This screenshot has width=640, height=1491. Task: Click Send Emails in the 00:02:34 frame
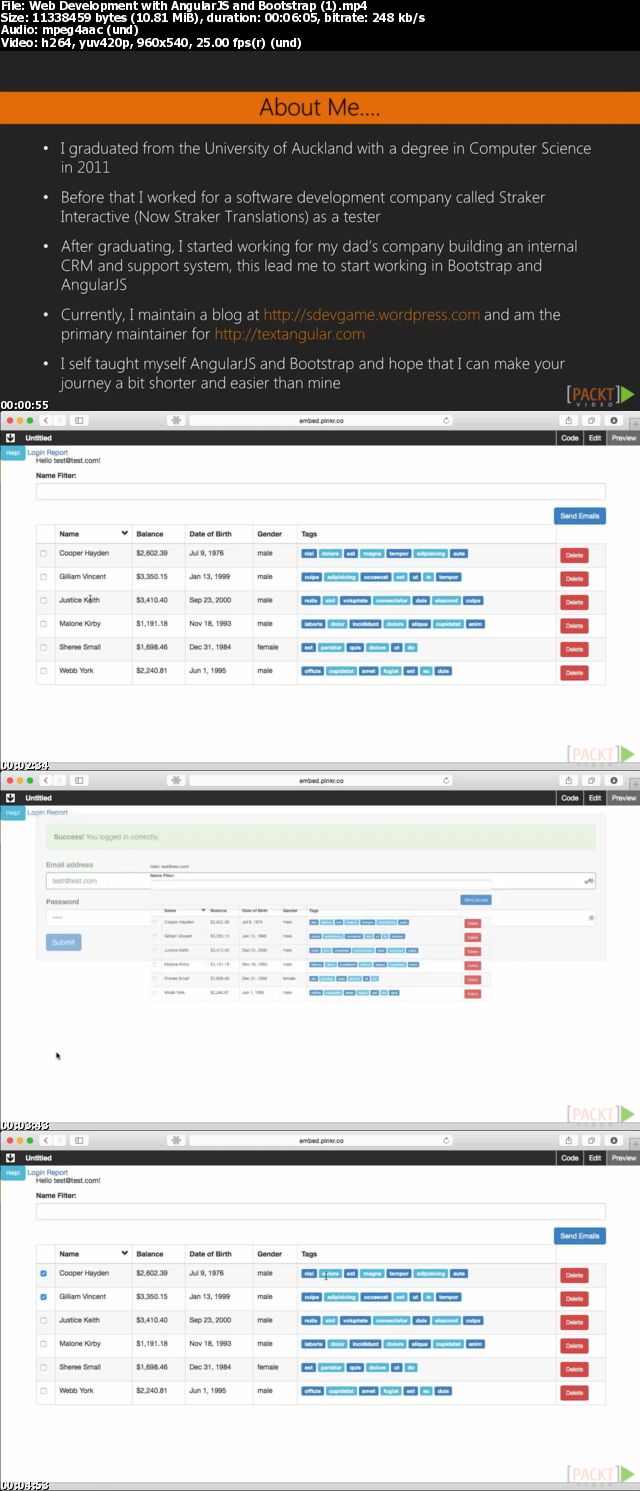click(x=580, y=516)
